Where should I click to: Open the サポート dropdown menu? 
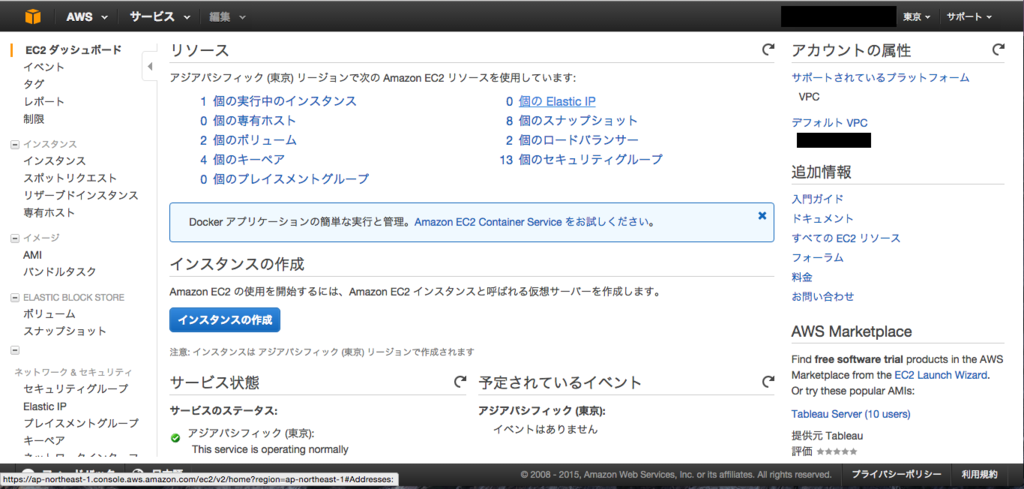[969, 17]
